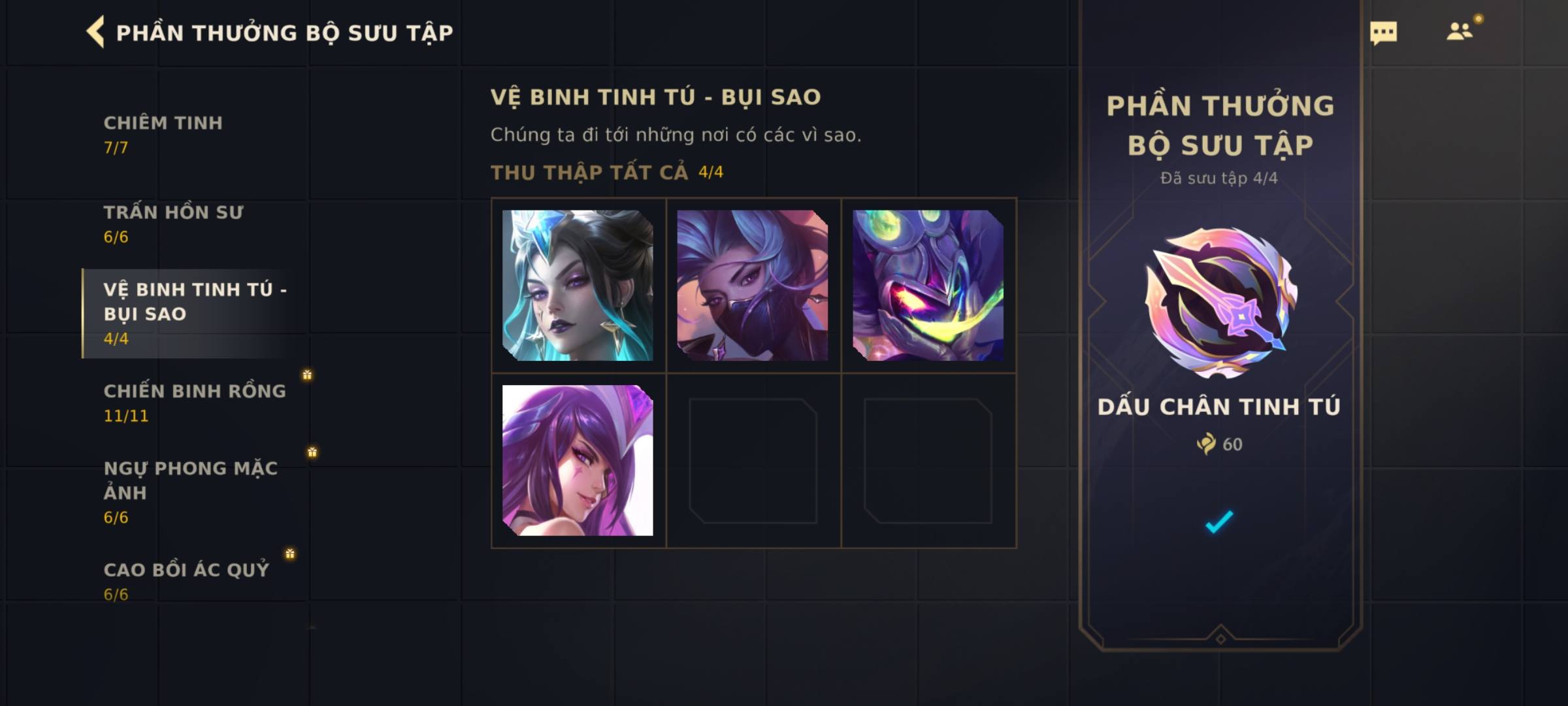The image size is (1568, 706).
Task: Tap the gift icon beside Chiến Binh Rồng
Action: pyautogui.click(x=307, y=375)
